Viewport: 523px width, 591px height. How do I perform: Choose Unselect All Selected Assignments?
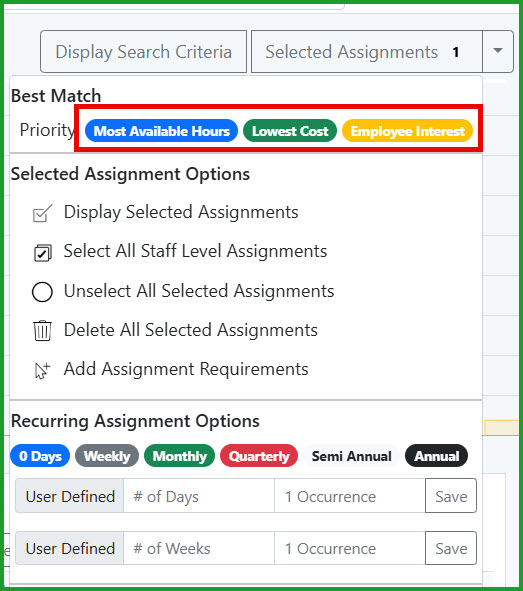point(199,291)
